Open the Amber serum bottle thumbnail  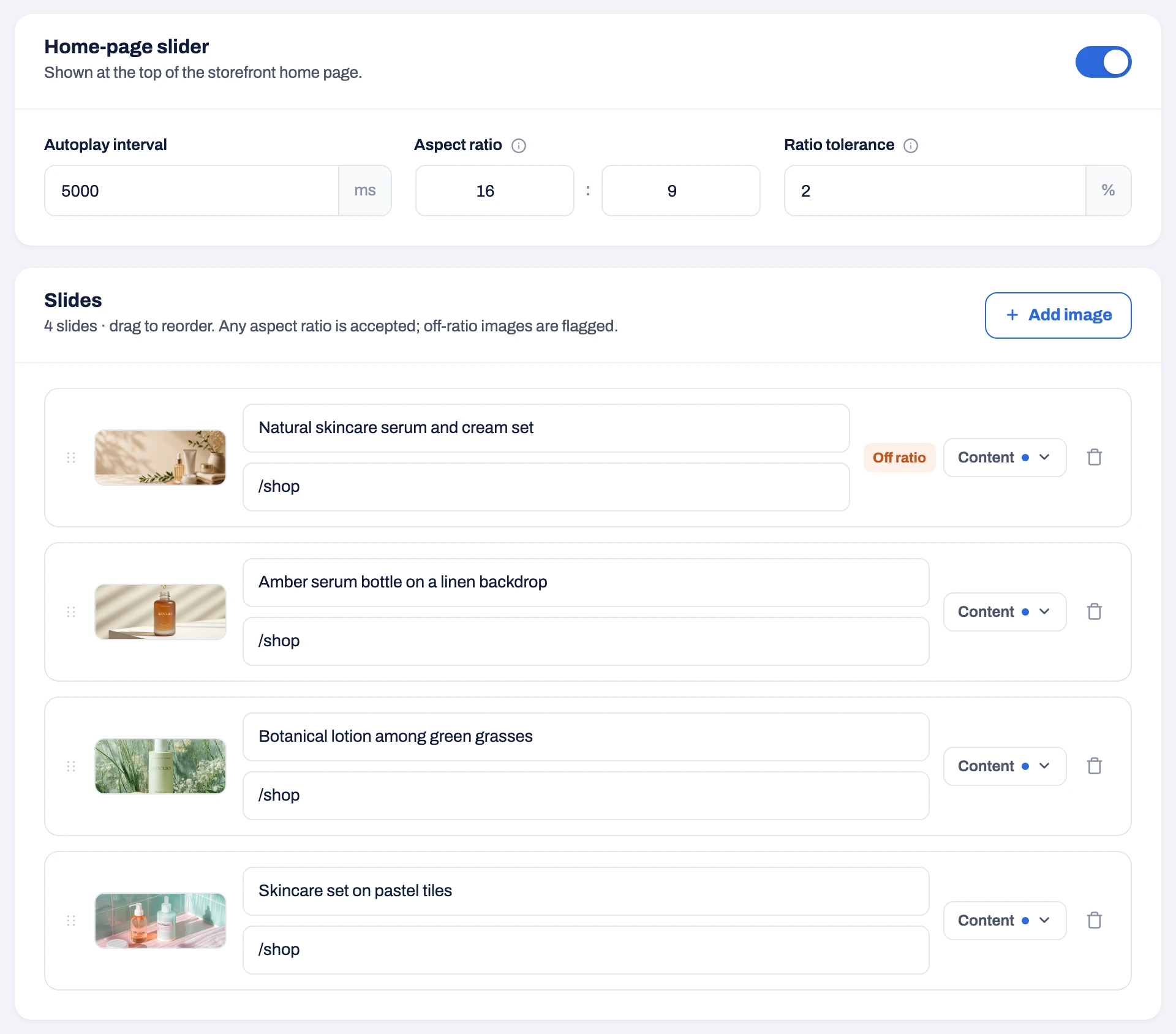pyautogui.click(x=160, y=612)
